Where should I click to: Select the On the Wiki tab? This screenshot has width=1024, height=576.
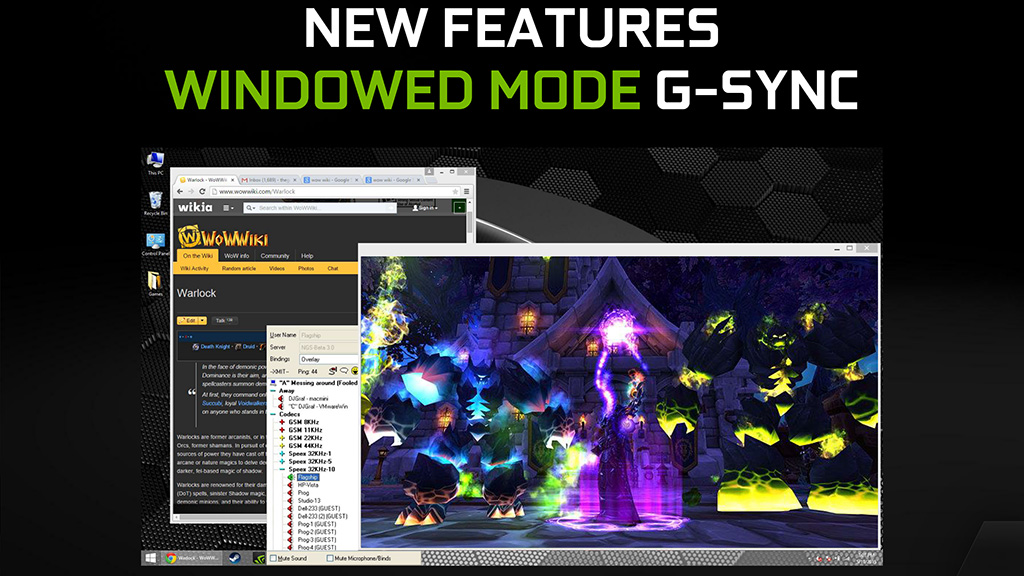pos(197,256)
